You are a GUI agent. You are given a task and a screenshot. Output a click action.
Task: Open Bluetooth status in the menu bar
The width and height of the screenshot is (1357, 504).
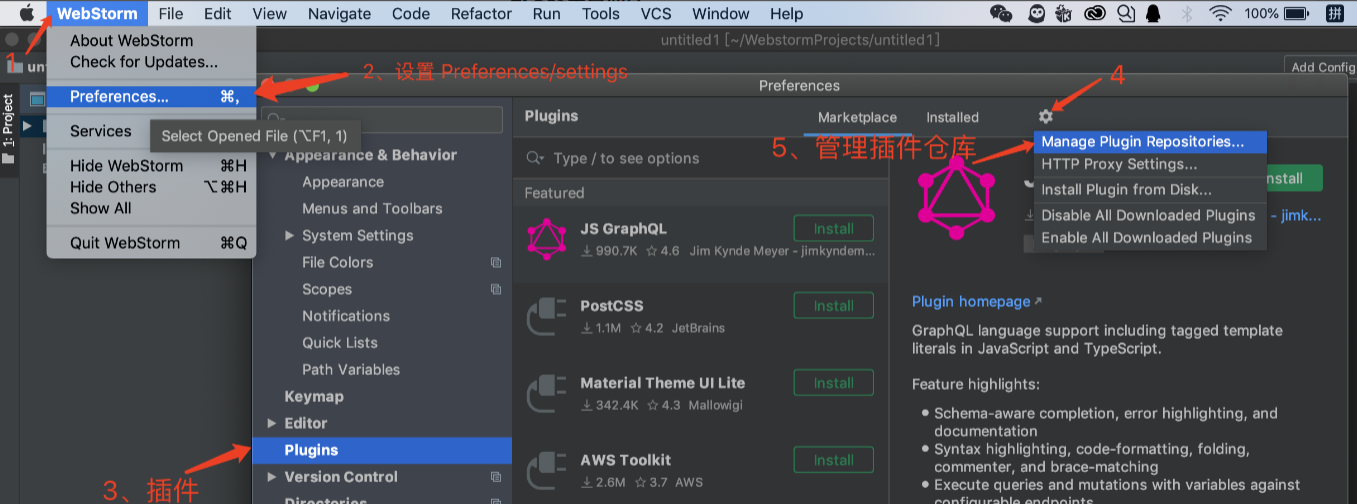[1188, 13]
